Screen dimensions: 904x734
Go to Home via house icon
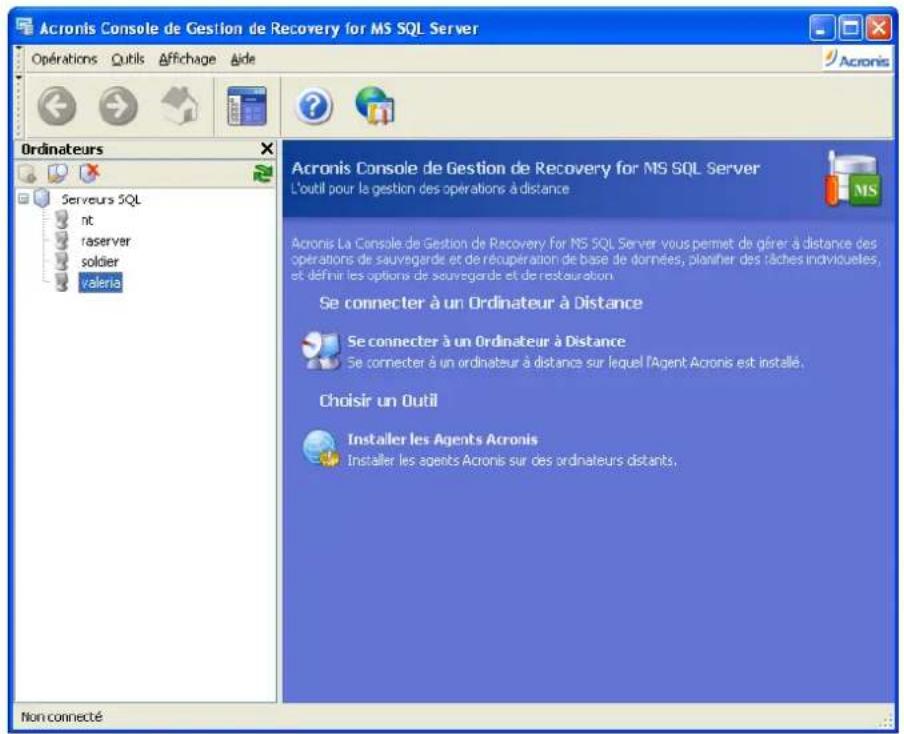point(179,106)
